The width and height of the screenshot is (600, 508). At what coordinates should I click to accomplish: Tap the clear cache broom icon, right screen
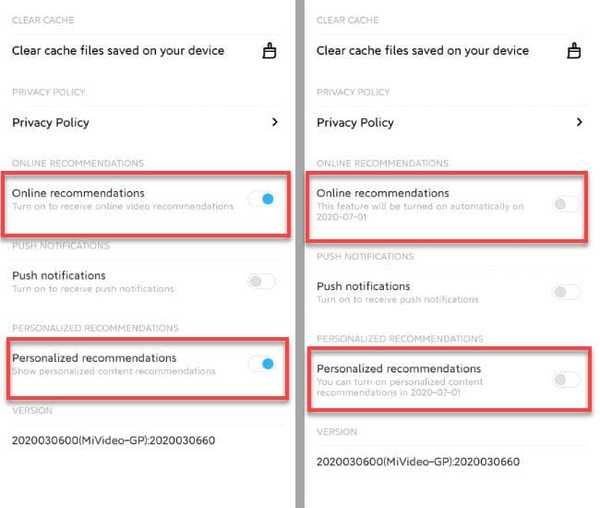(x=574, y=50)
